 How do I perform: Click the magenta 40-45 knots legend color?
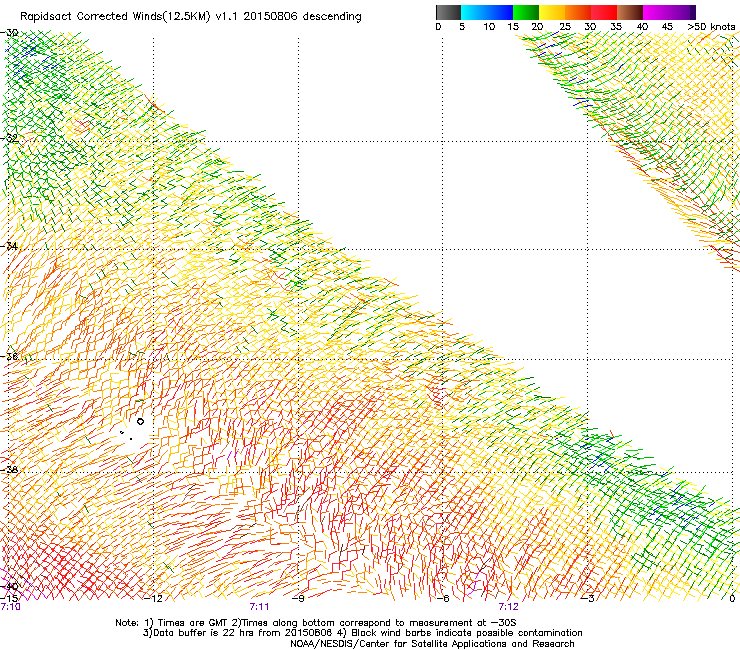point(656,12)
